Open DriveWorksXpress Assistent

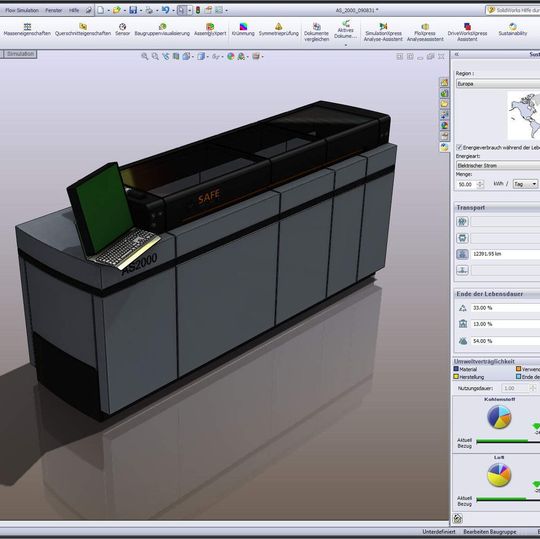point(467,32)
